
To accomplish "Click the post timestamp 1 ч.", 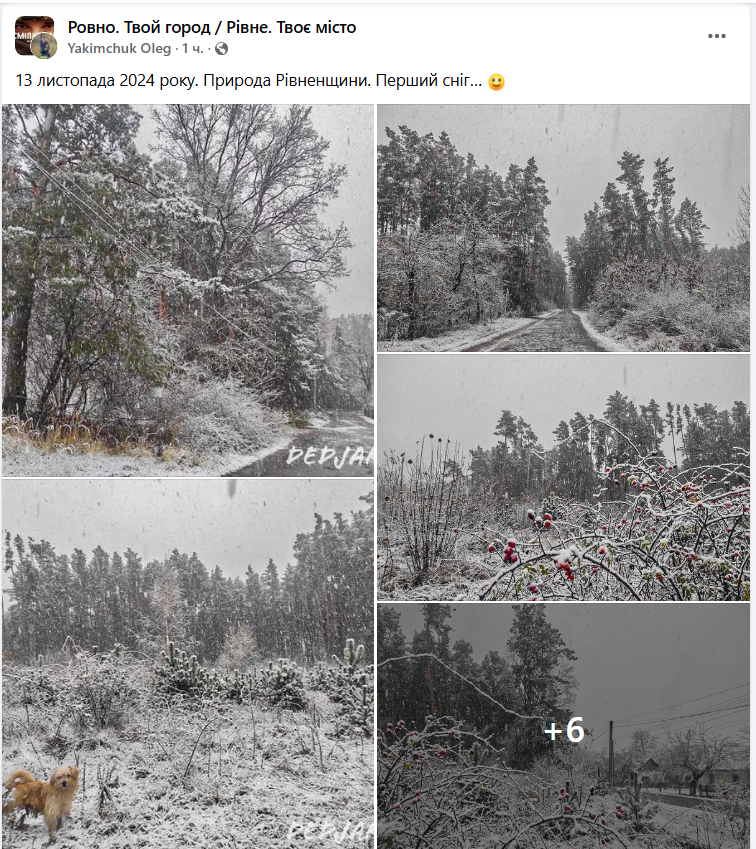I will pyautogui.click(x=192, y=49).
